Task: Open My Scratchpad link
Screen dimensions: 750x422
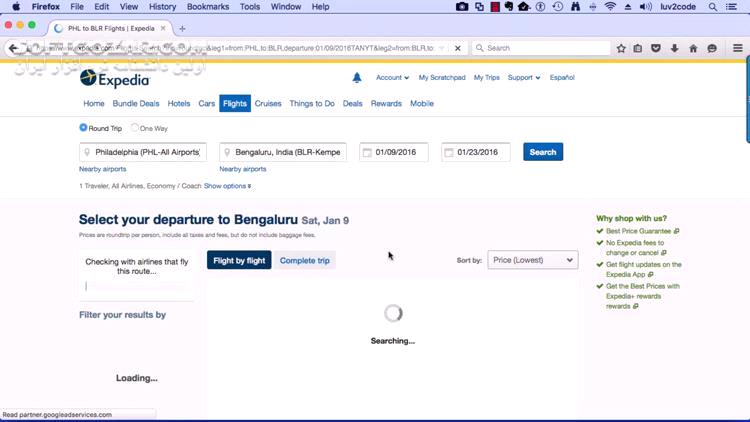Action: coord(442,78)
